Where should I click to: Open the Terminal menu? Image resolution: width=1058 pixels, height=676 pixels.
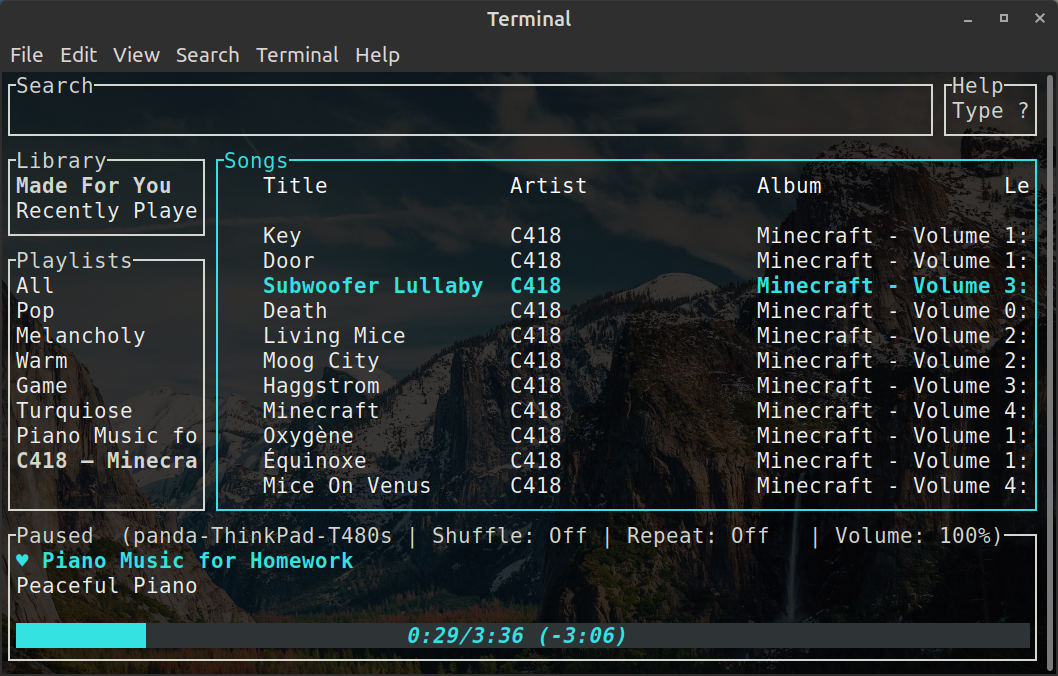(x=297, y=55)
